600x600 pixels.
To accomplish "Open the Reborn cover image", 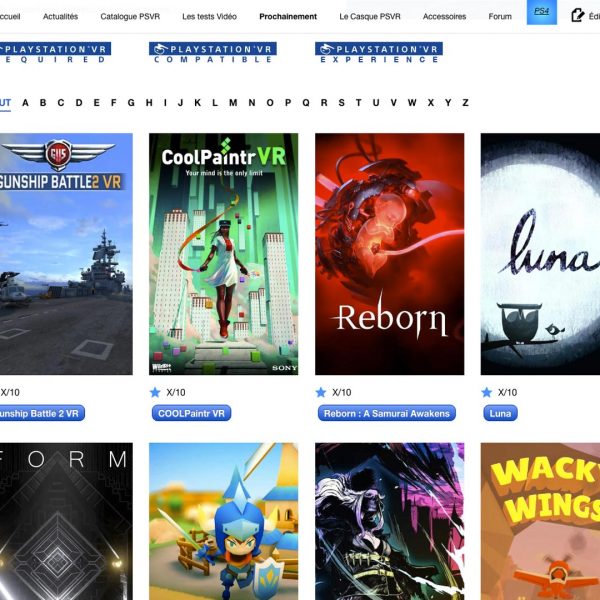I will 390,254.
